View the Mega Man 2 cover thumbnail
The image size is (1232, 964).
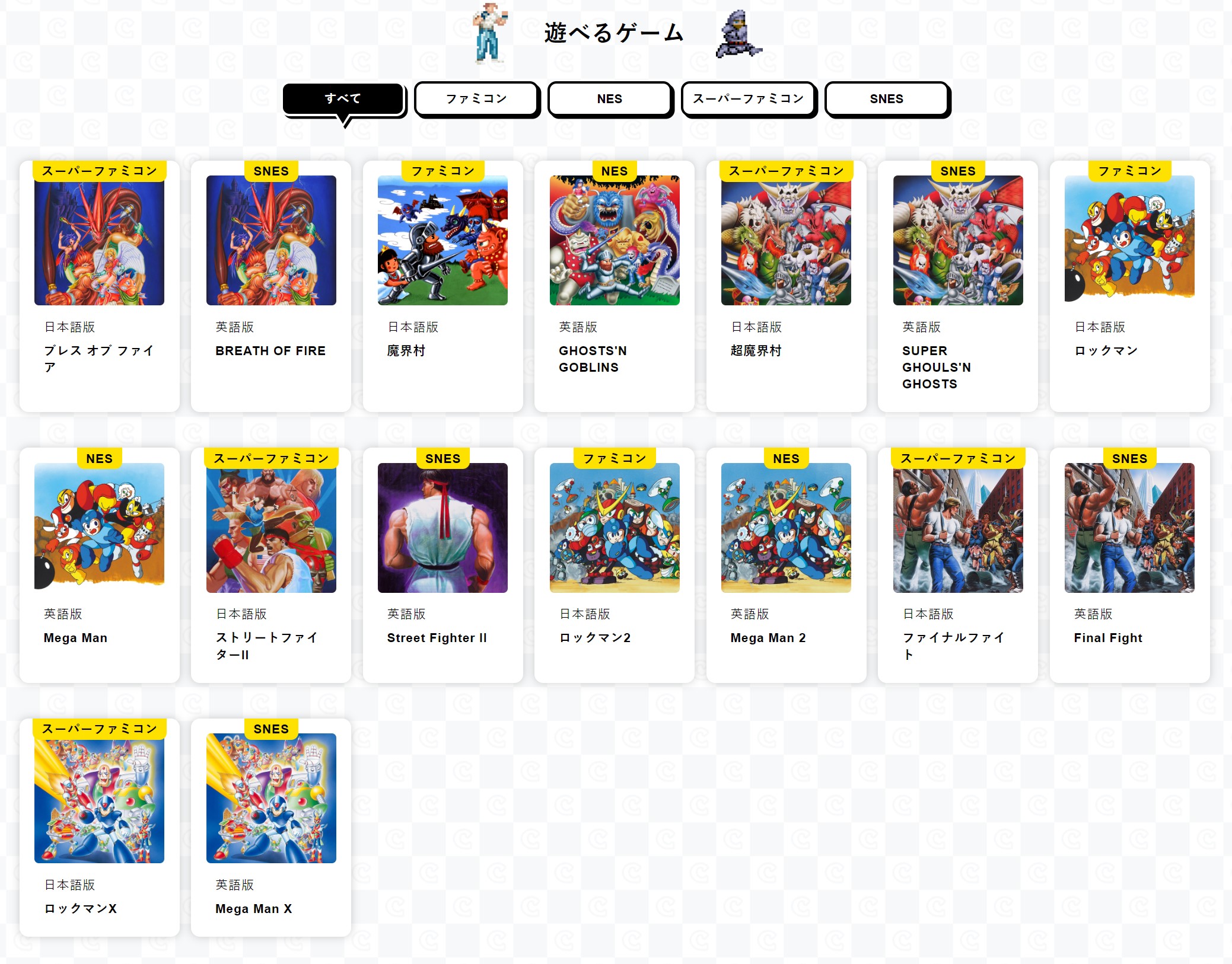[x=786, y=528]
